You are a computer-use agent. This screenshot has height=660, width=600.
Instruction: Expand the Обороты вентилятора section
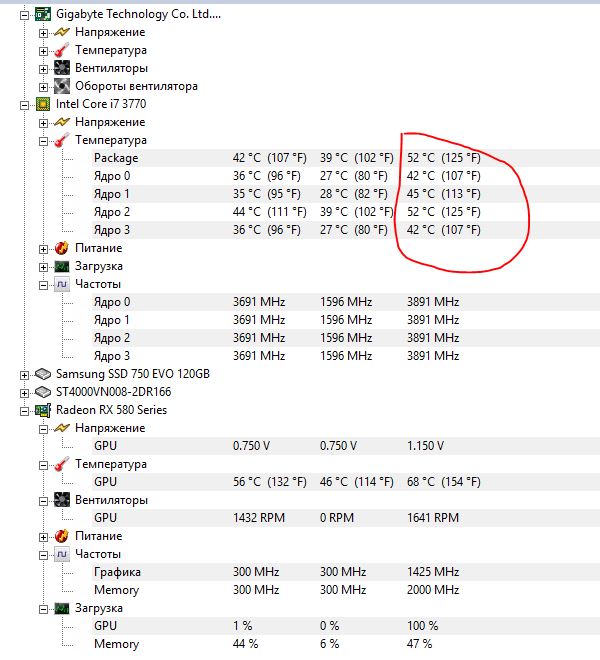(x=43, y=86)
